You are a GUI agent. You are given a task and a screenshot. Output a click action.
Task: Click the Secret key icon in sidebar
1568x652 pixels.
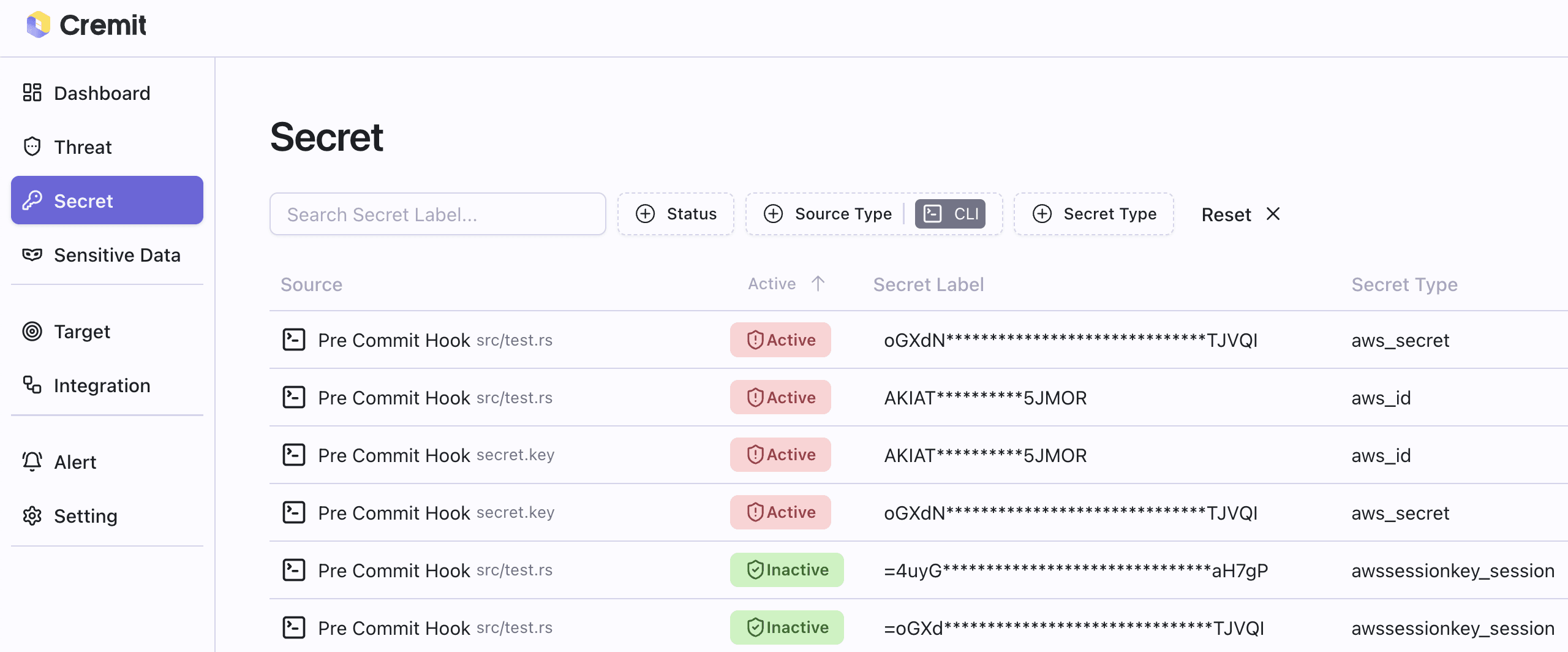point(32,200)
